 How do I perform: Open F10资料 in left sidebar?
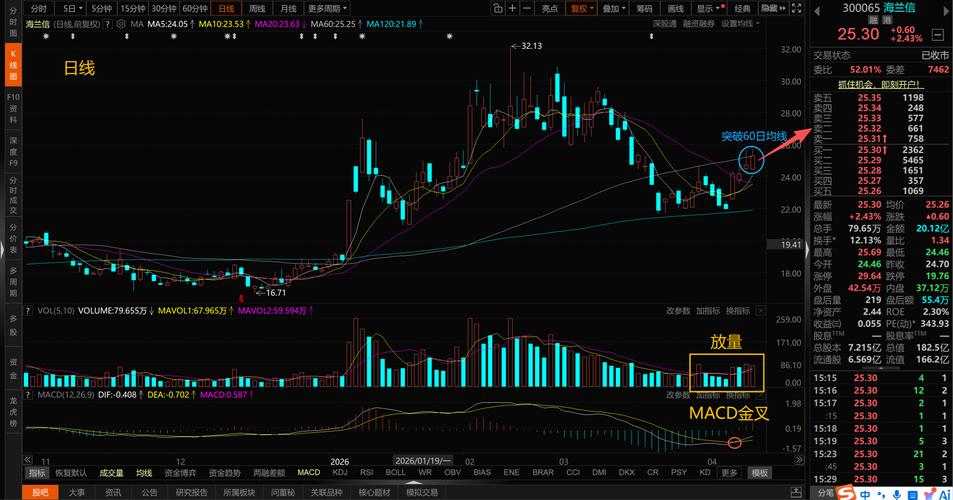pos(13,108)
